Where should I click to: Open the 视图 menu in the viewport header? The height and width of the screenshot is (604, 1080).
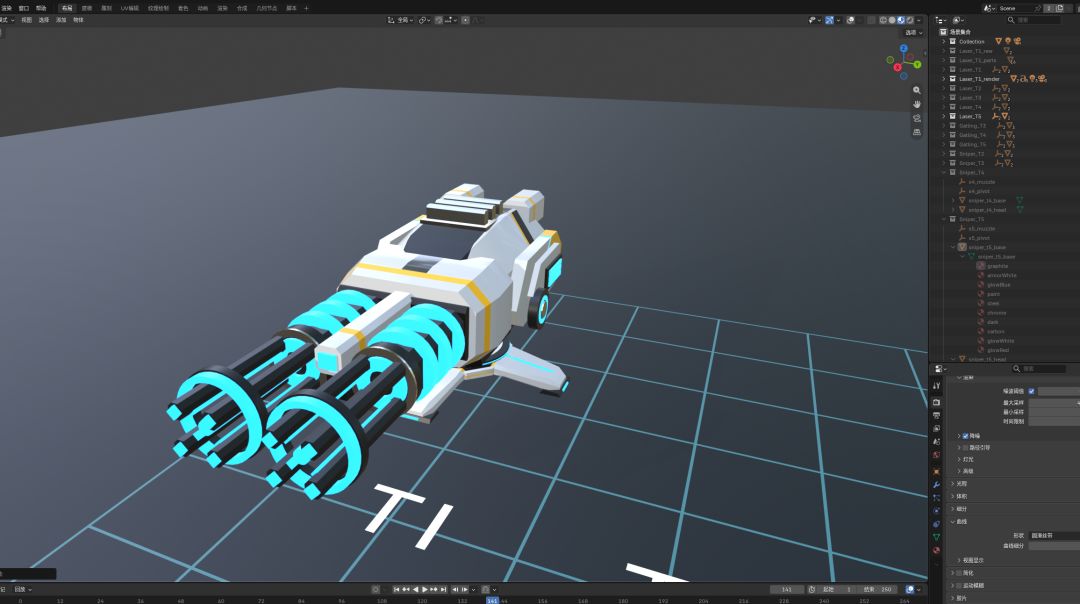(27, 20)
